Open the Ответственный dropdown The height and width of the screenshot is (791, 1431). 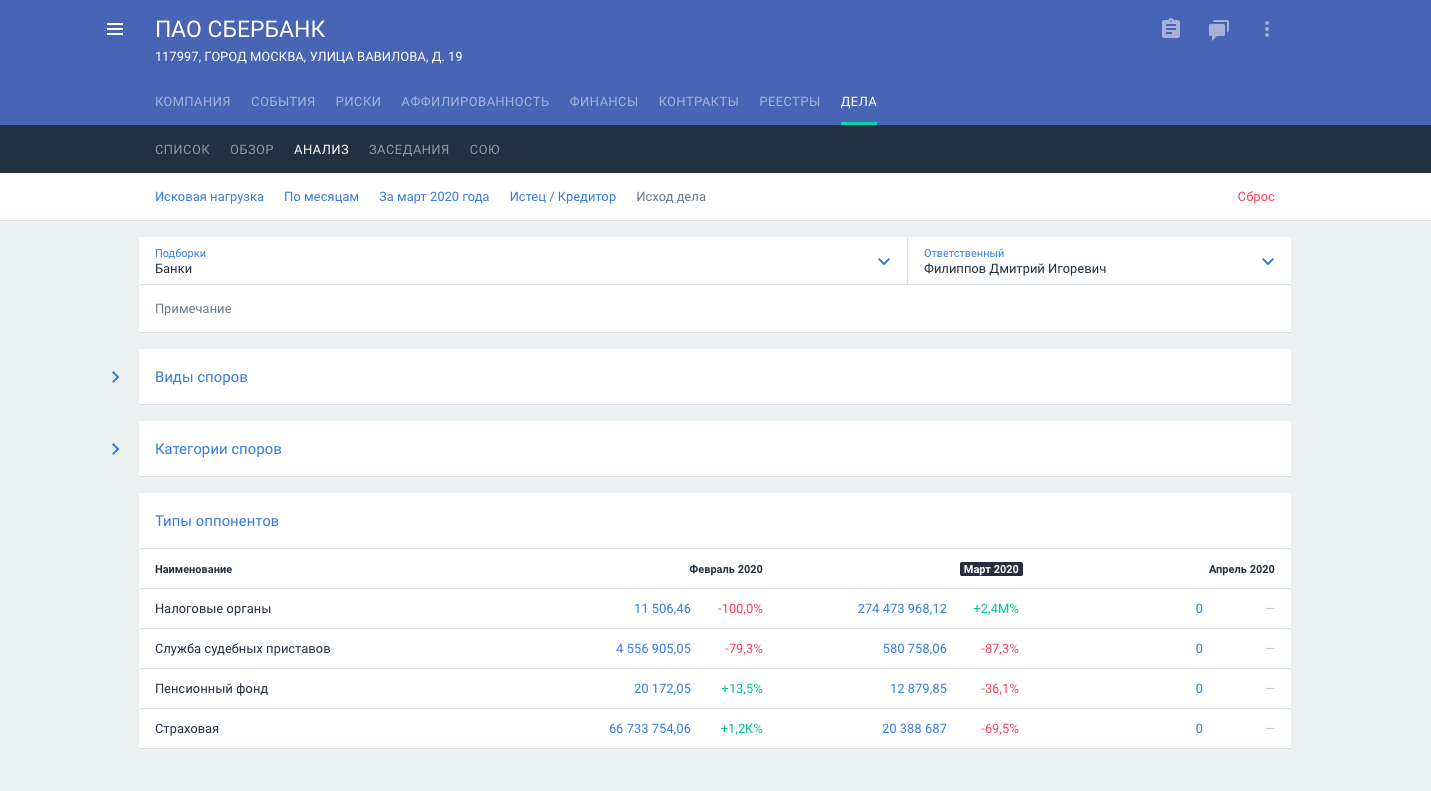pos(1099,261)
